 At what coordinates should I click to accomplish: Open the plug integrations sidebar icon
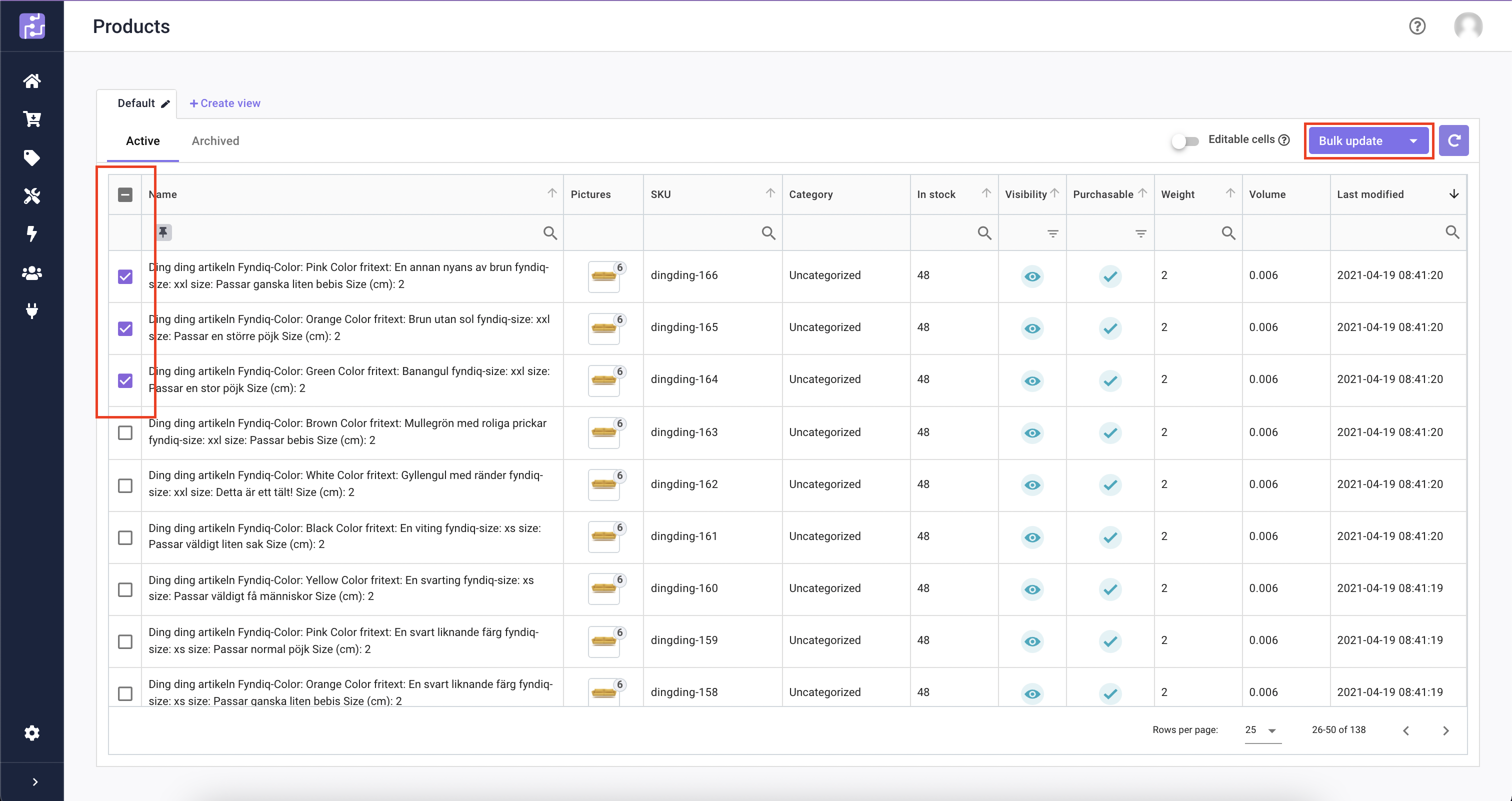pyautogui.click(x=31, y=310)
